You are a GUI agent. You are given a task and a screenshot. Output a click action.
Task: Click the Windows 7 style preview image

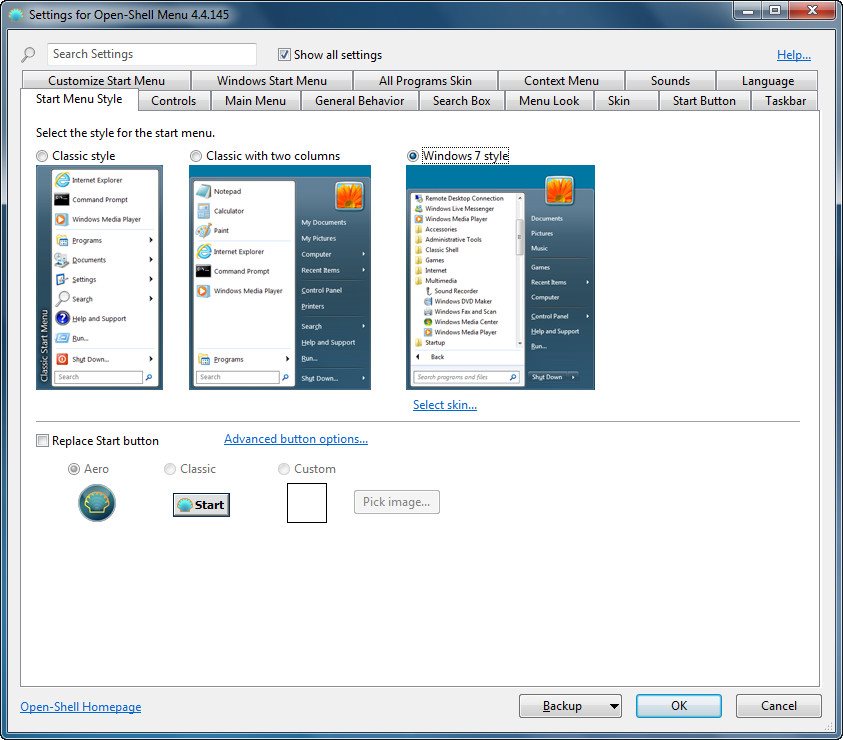tap(500, 277)
